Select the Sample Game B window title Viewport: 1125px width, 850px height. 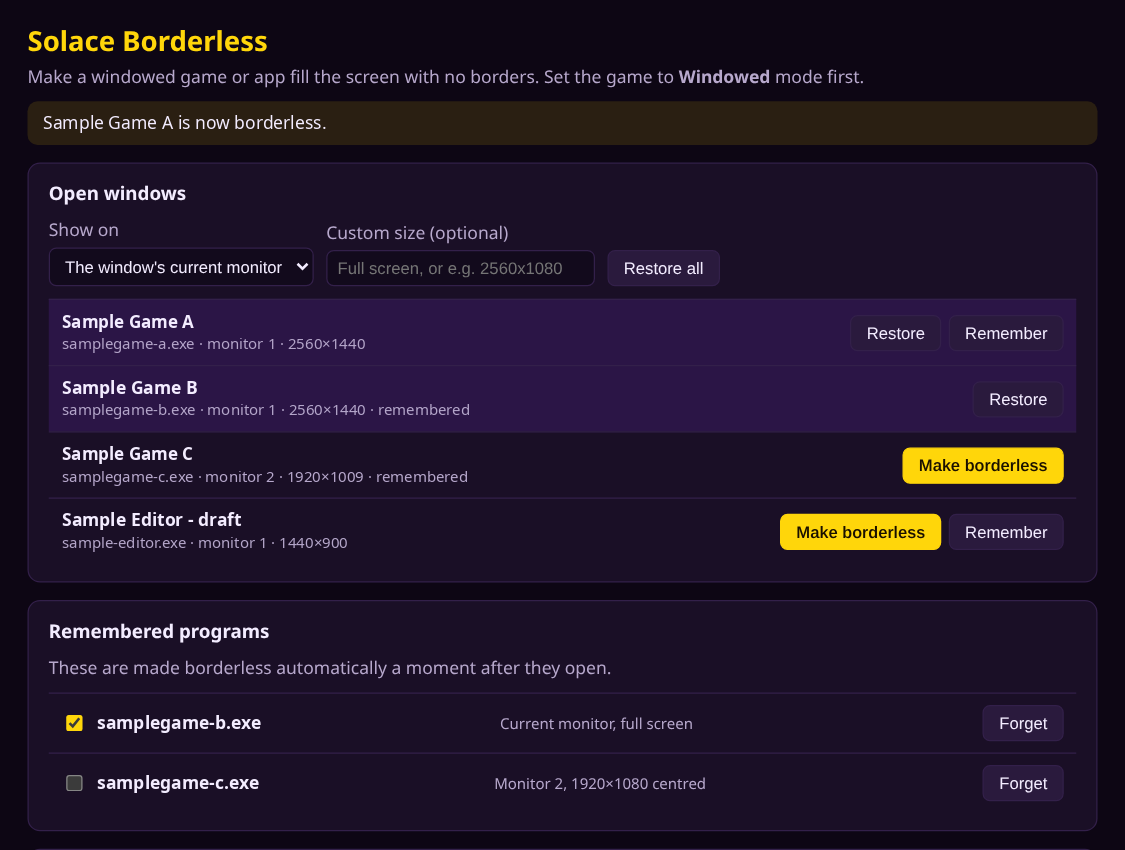click(130, 388)
